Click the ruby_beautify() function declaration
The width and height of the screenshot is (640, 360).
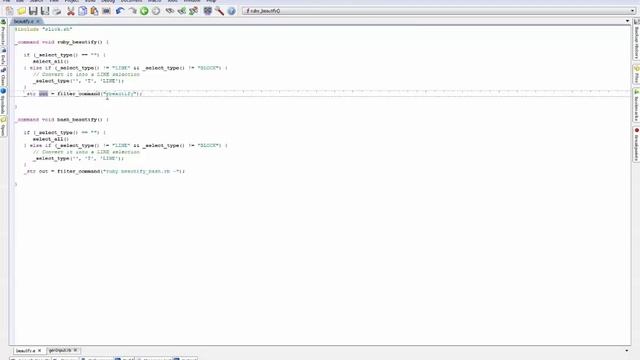(62, 42)
